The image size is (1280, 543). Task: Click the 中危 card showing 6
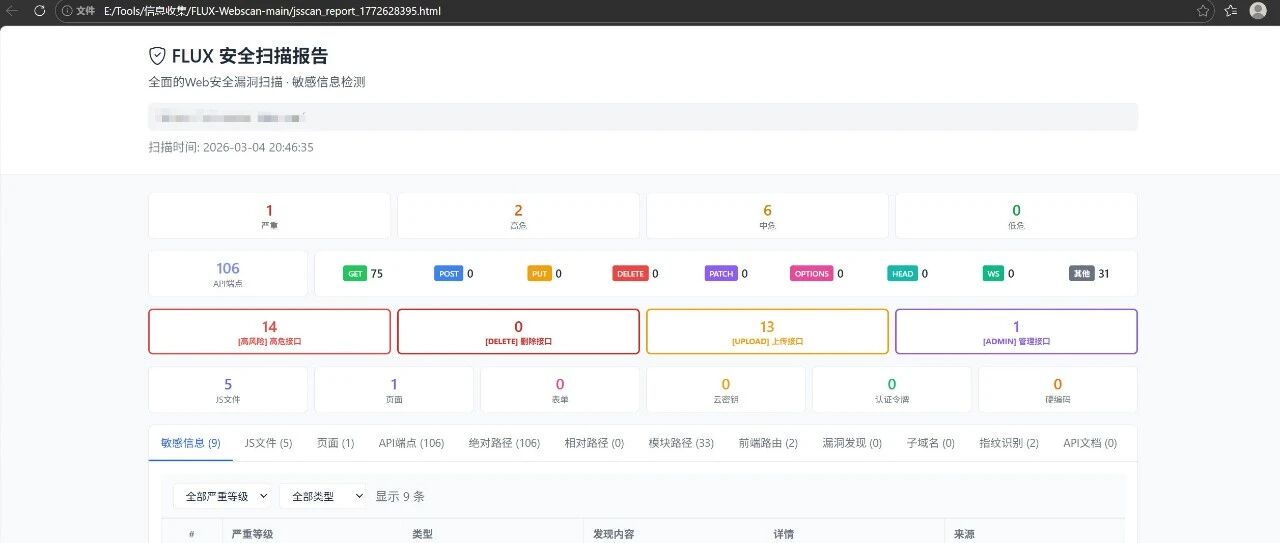(767, 216)
